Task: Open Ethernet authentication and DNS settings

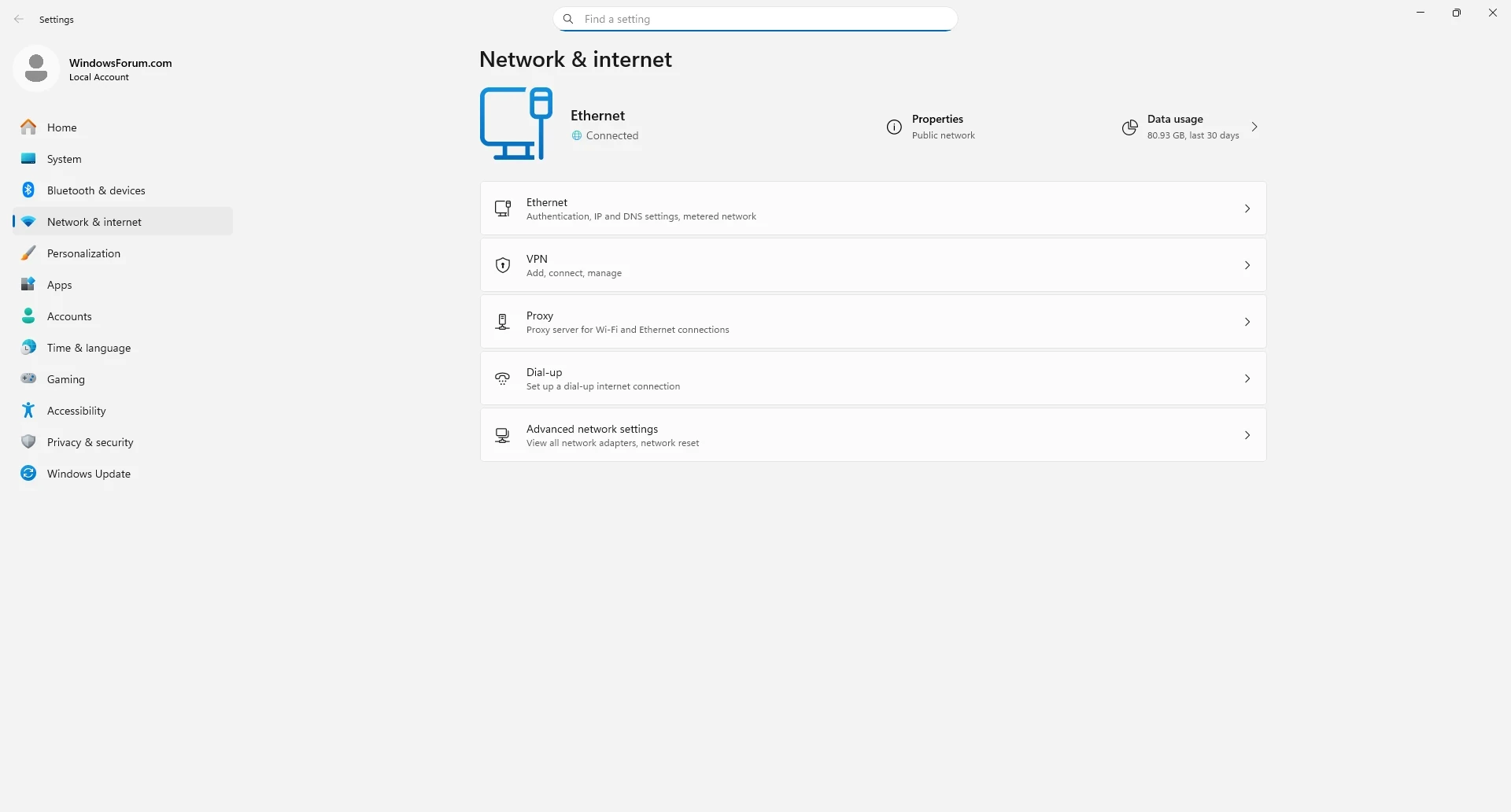Action: click(x=874, y=209)
